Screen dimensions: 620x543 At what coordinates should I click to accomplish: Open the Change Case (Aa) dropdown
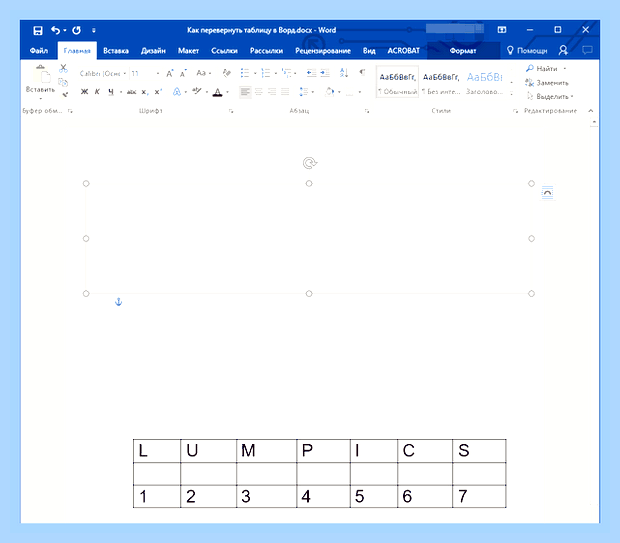coord(204,73)
